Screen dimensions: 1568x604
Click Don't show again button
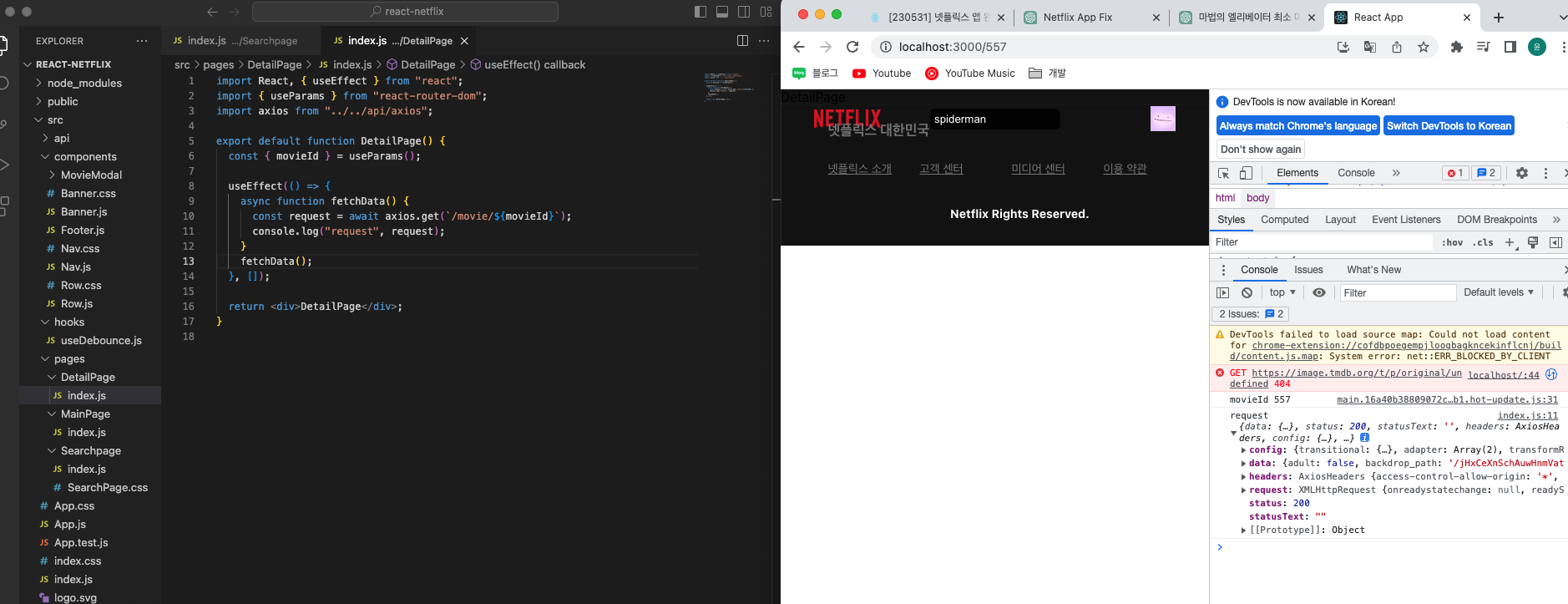pos(1261,150)
